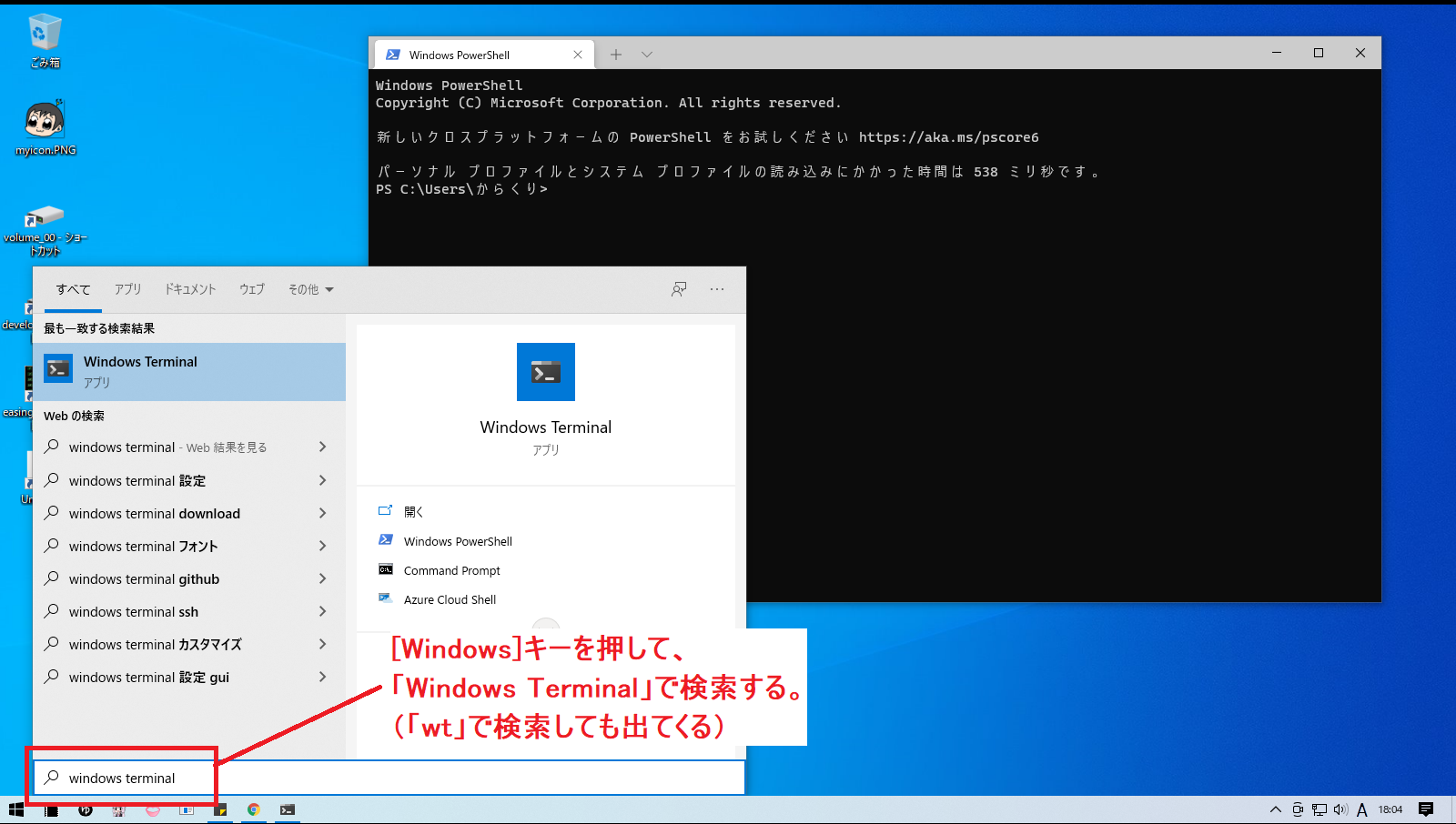Click taskbar clock showing 18:04
The width and height of the screenshot is (1456, 824).
[1390, 809]
